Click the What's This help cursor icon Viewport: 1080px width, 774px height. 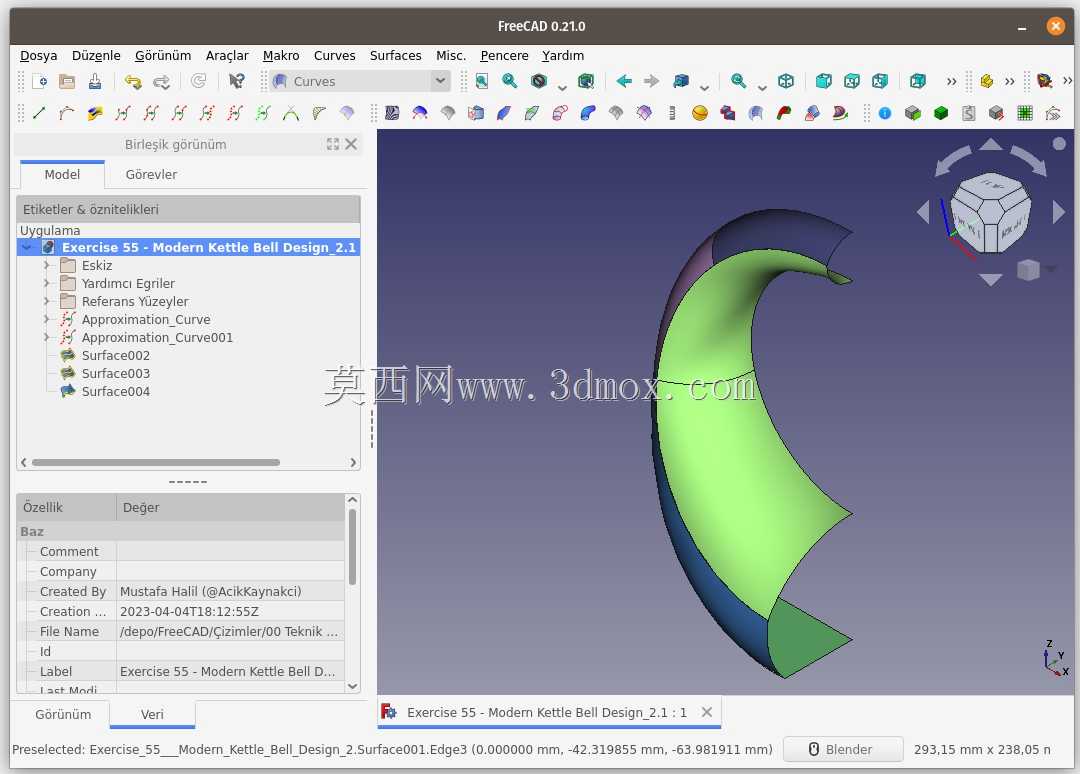(x=236, y=81)
